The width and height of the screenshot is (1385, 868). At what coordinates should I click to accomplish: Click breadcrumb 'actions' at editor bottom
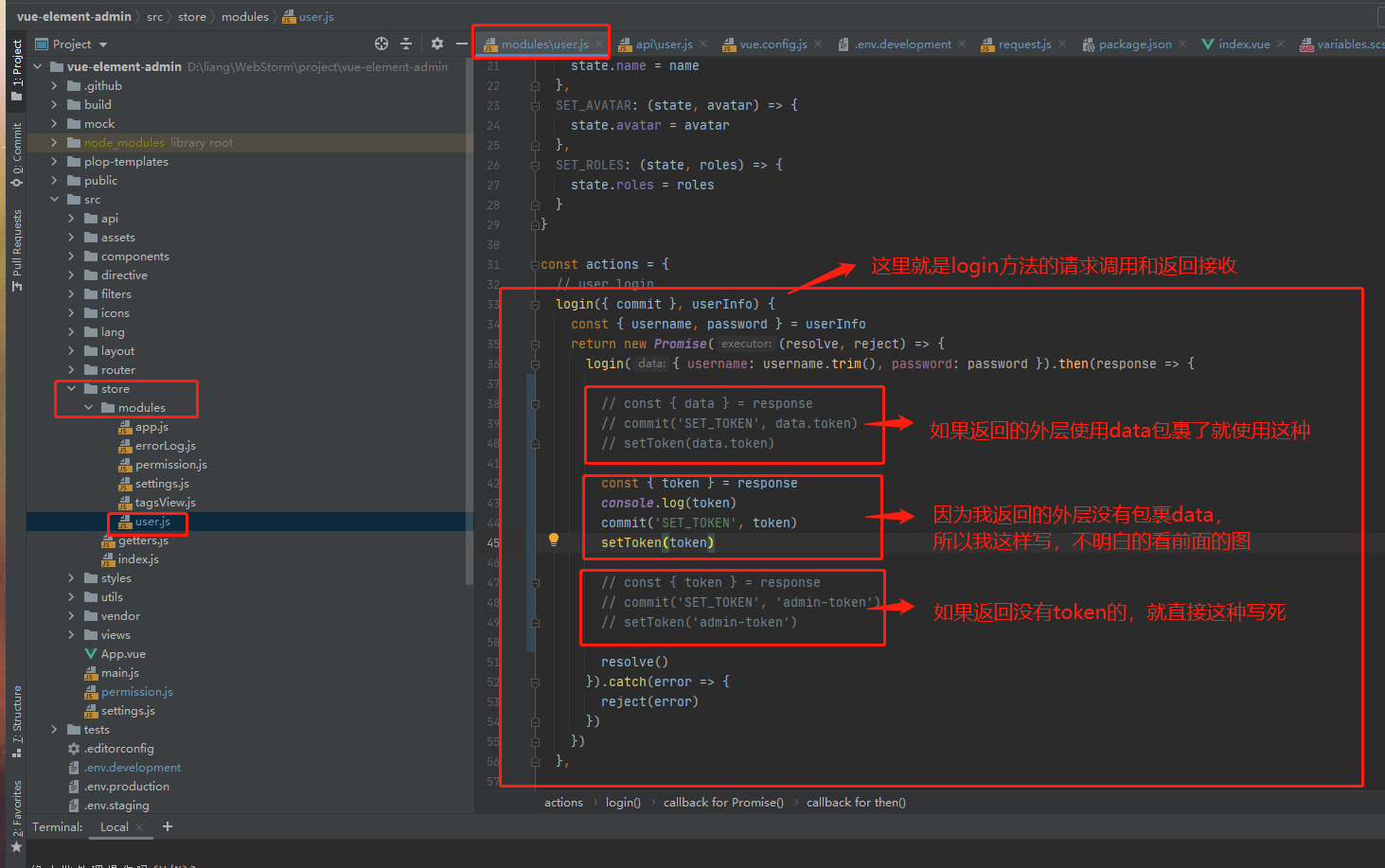coord(563,803)
